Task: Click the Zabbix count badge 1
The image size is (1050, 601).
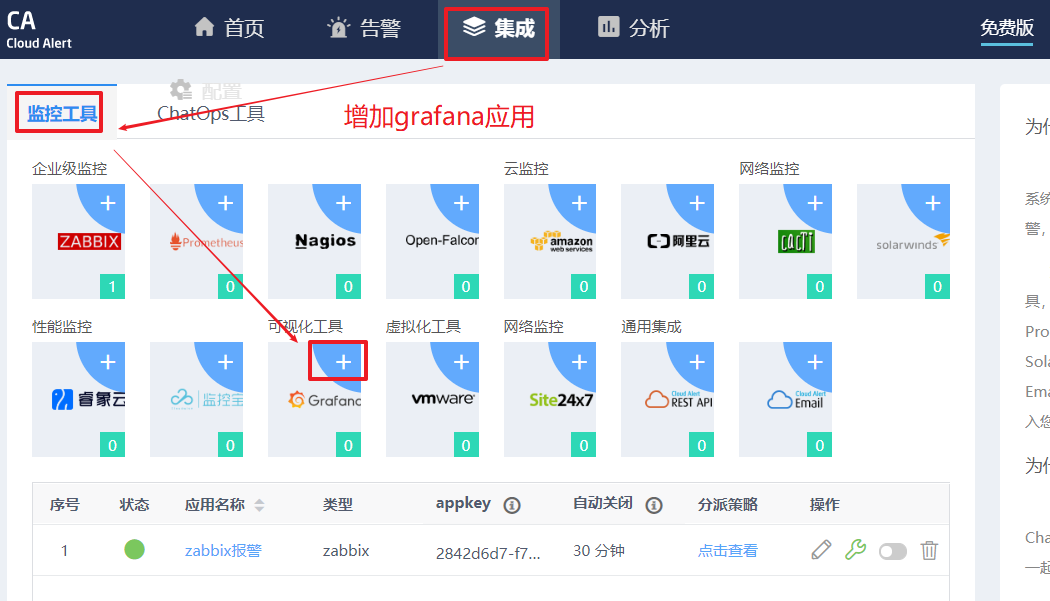Action: coord(112,287)
